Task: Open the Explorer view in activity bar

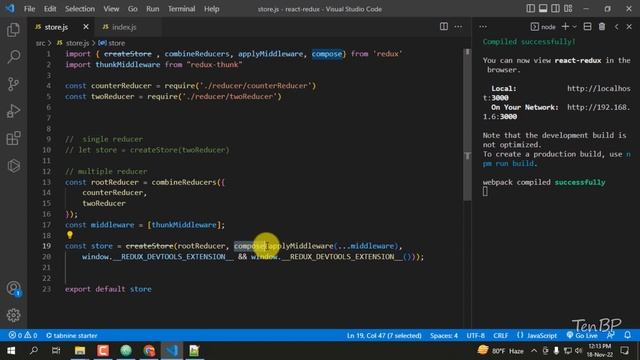Action: point(13,30)
